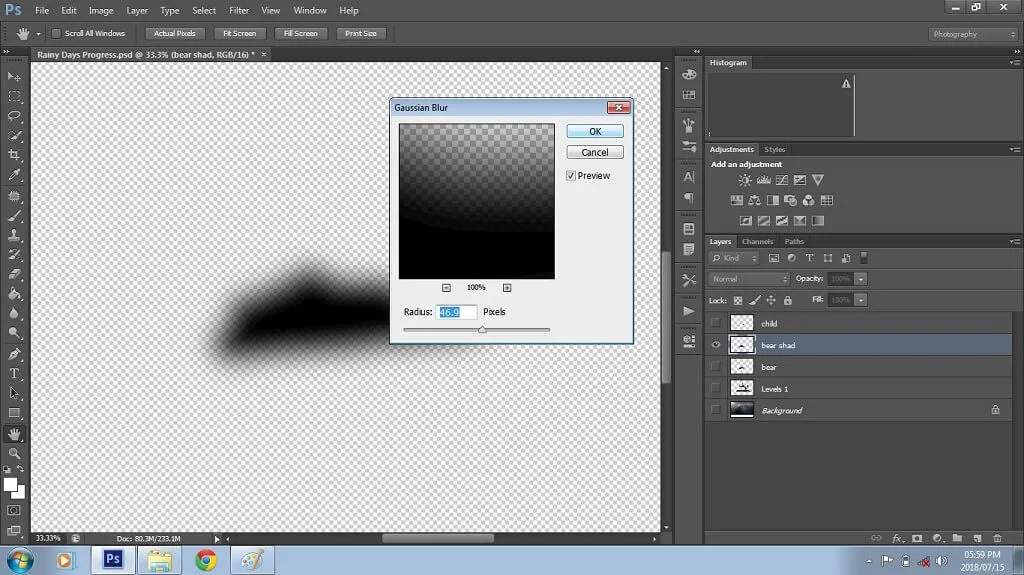Select the Spot Healing Brush tool

[14, 196]
